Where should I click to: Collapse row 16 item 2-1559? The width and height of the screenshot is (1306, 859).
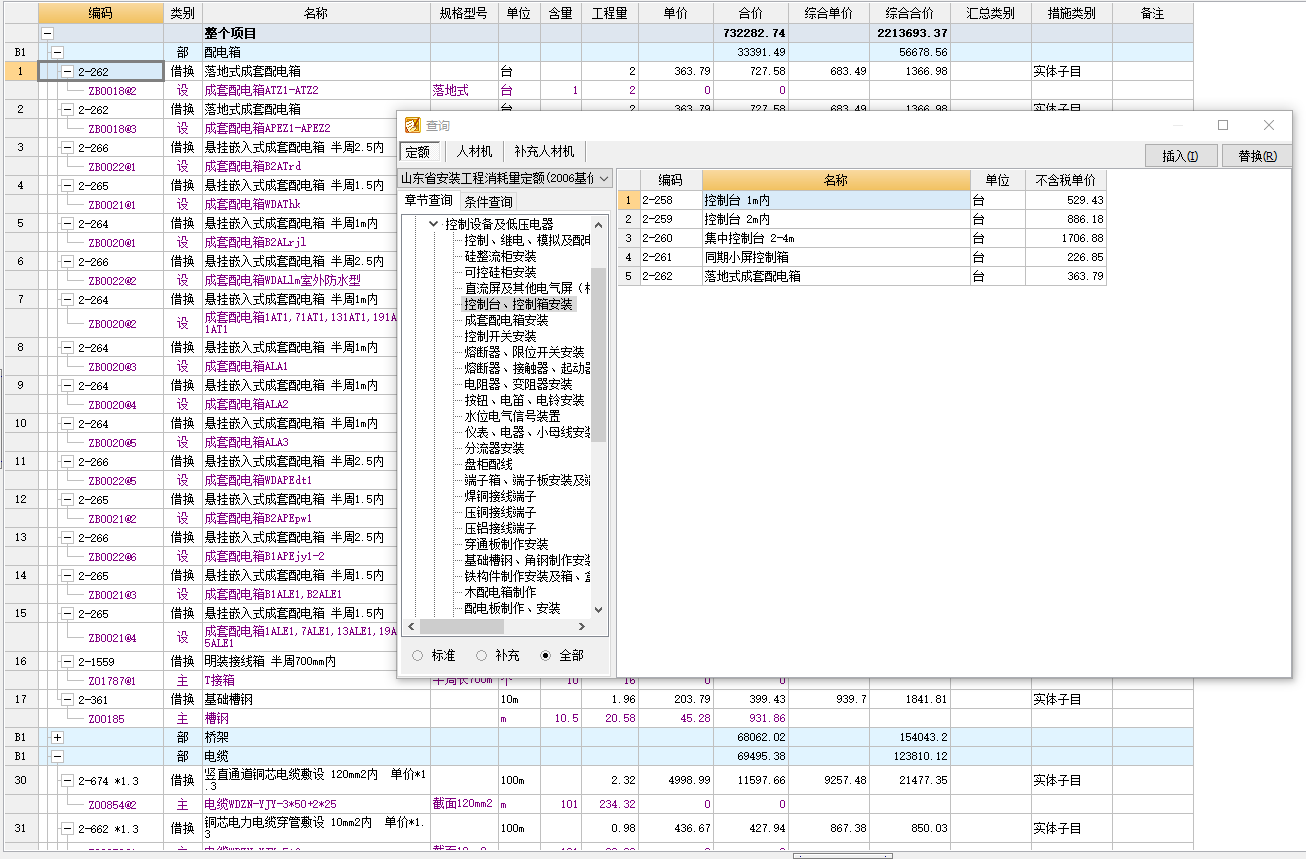click(67, 662)
